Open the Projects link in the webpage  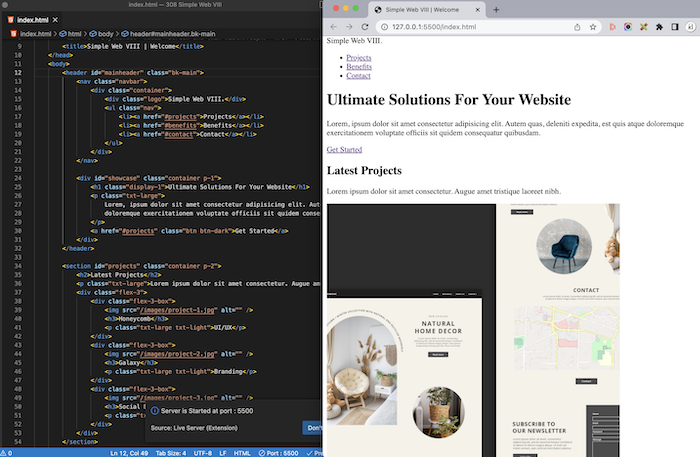click(358, 58)
